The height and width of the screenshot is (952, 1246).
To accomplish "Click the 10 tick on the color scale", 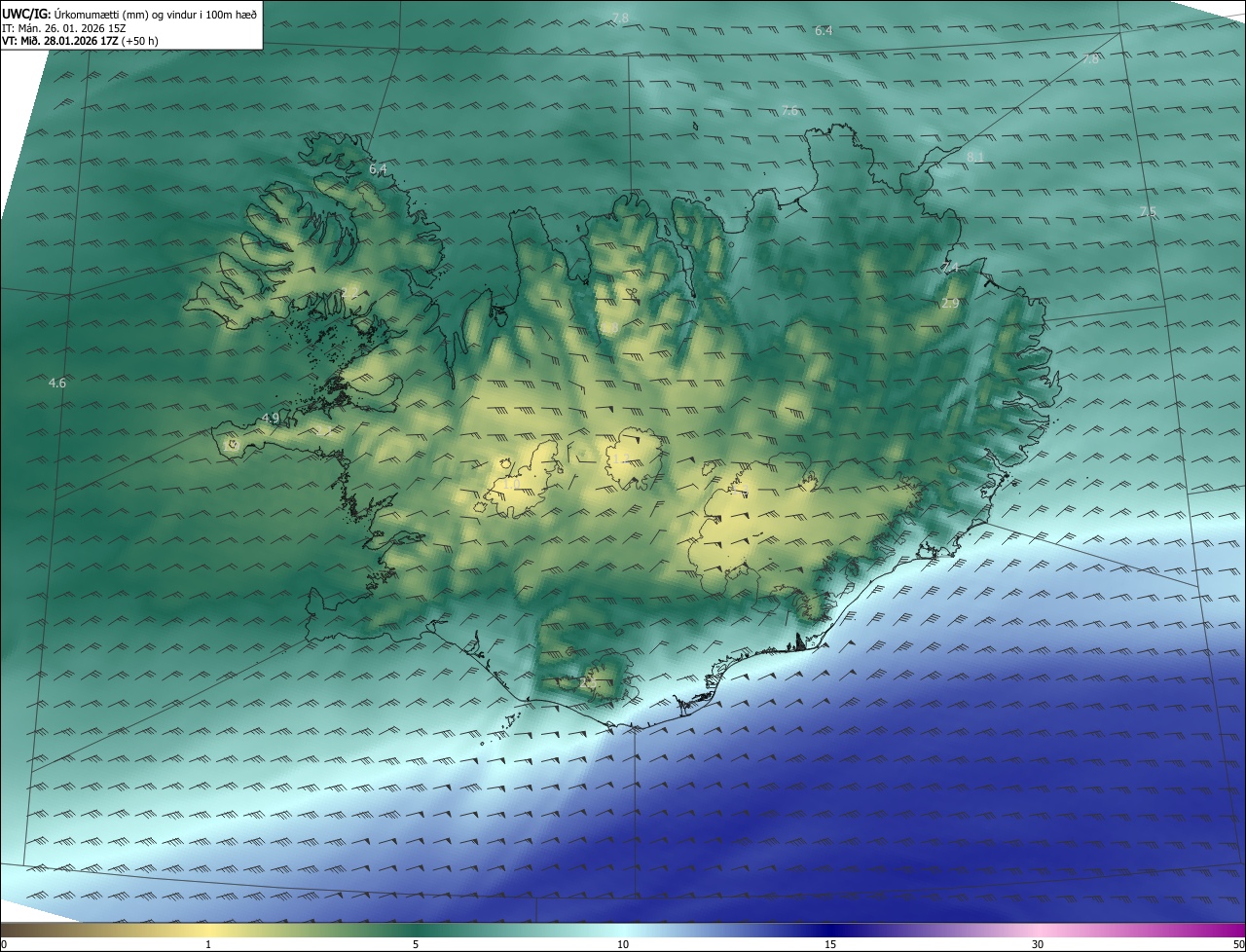I will [623, 944].
